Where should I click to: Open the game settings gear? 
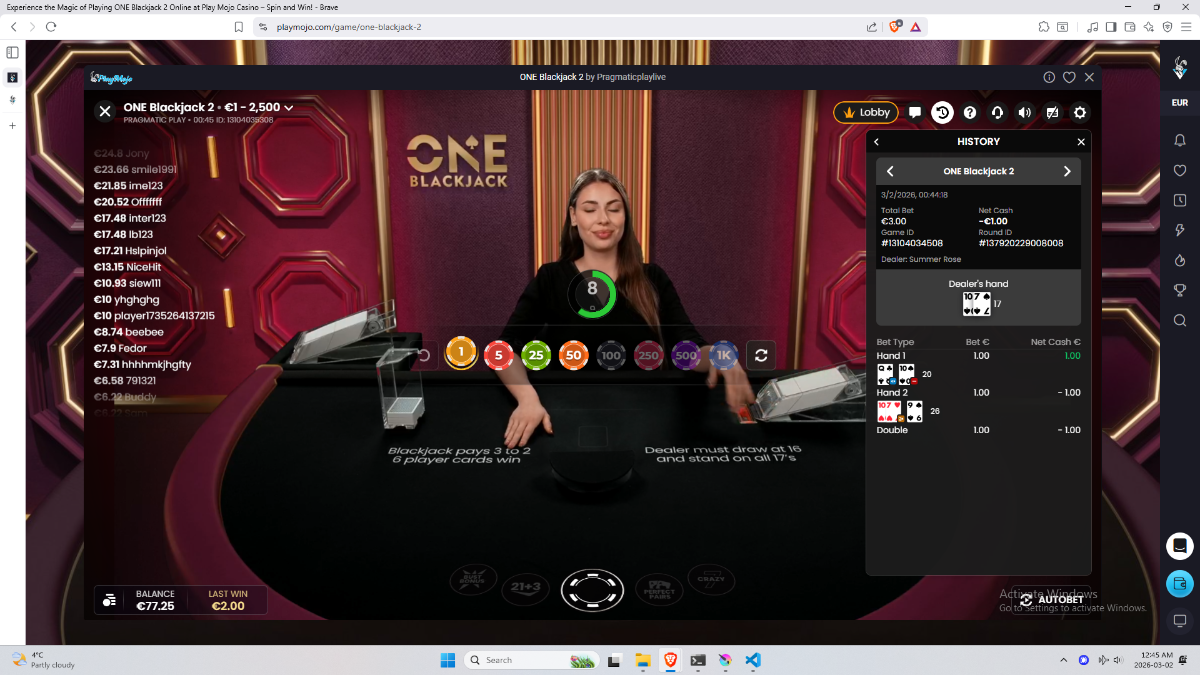pos(1080,113)
